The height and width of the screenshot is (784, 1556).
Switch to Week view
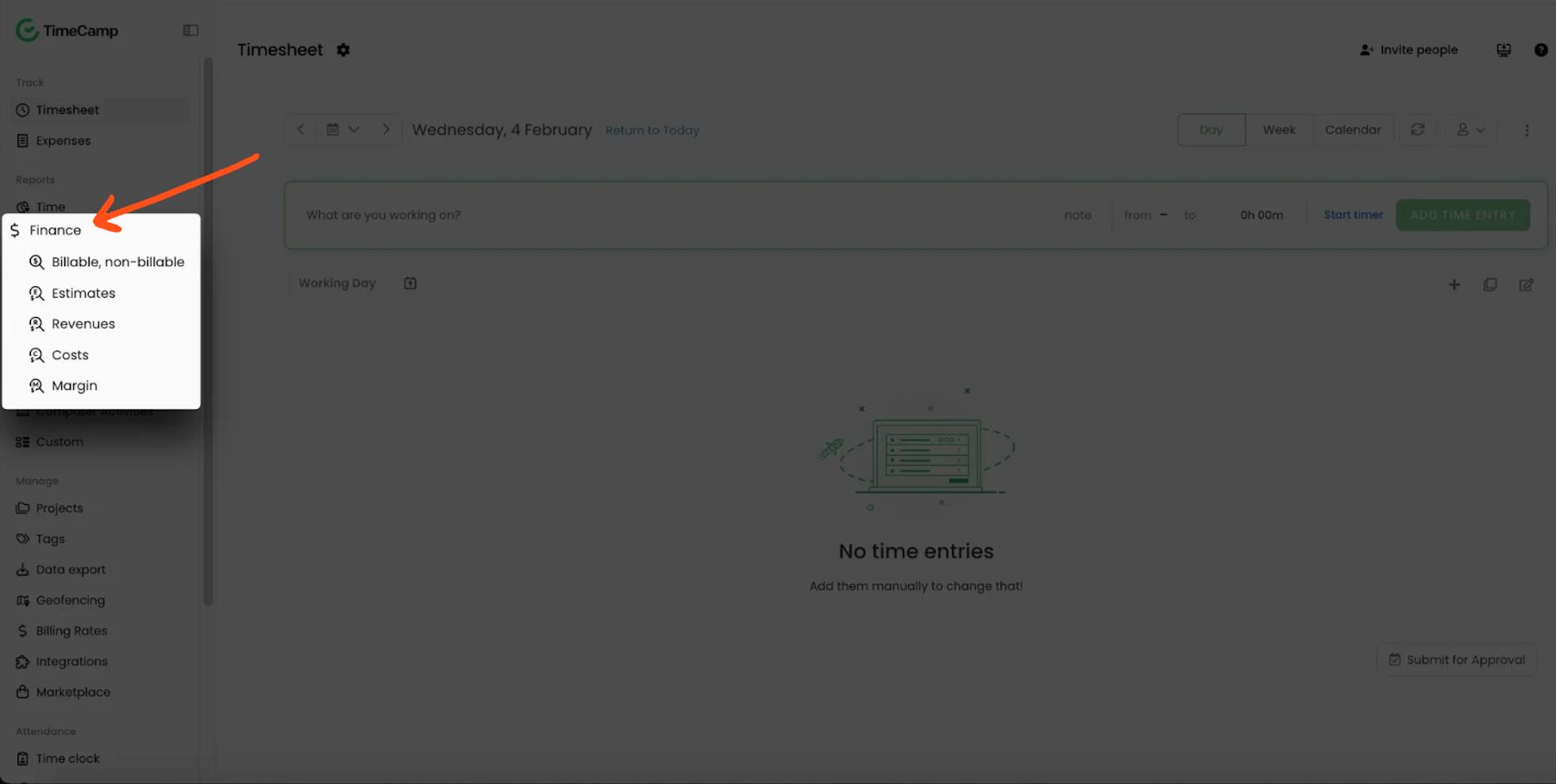coord(1279,129)
